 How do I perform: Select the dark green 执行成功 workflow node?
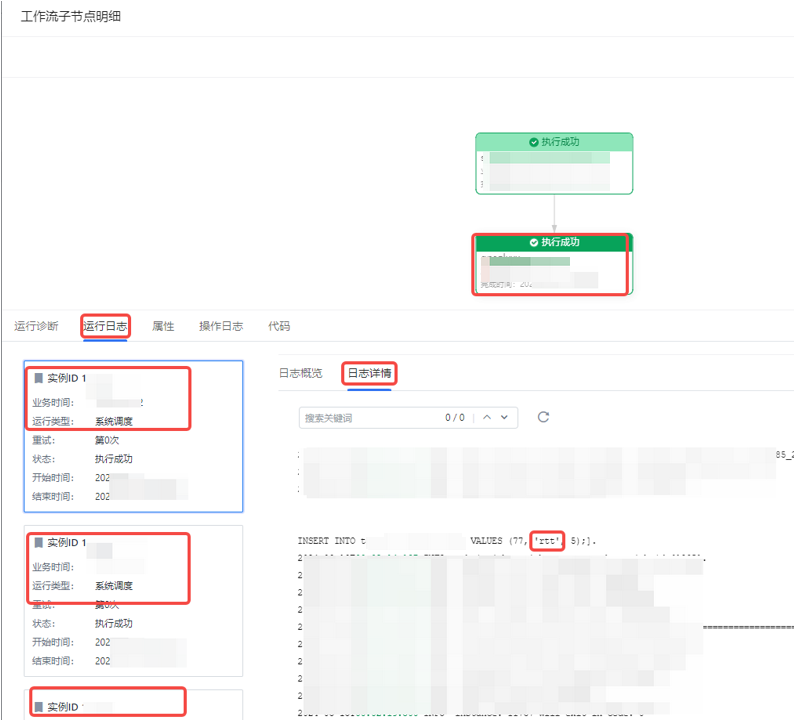click(x=554, y=264)
